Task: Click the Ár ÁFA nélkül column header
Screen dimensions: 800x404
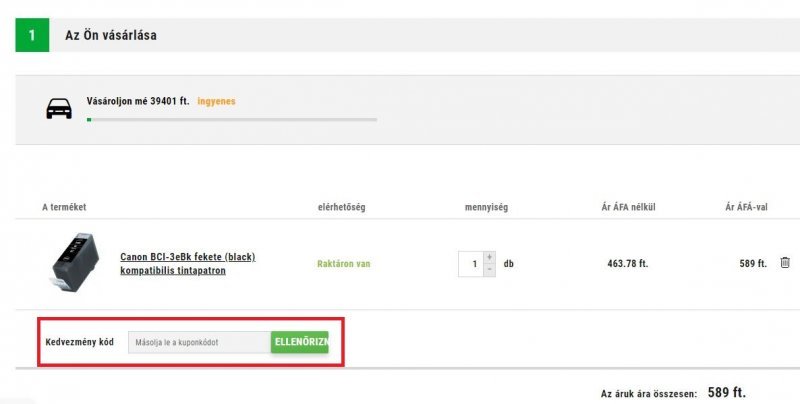Action: (628, 207)
